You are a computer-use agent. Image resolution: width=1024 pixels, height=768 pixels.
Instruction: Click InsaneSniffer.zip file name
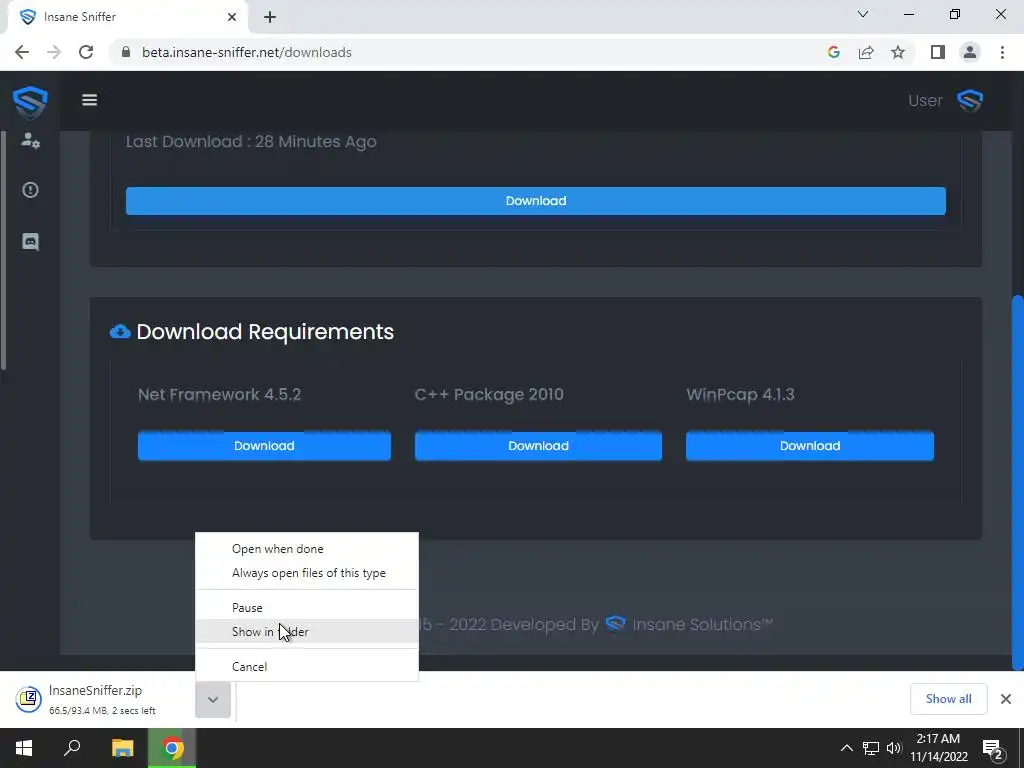(95, 690)
